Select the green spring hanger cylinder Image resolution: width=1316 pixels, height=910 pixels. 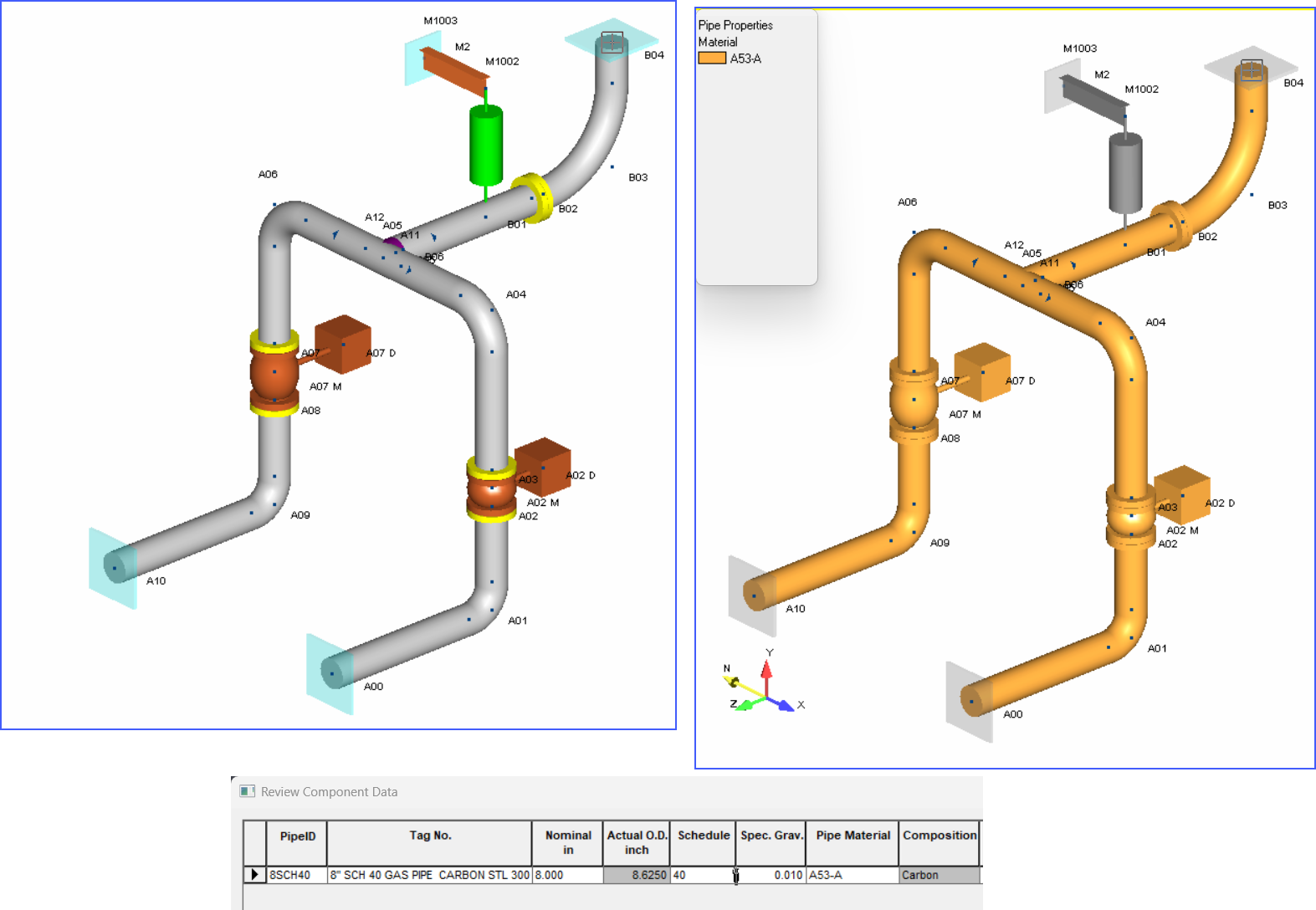pos(486,146)
